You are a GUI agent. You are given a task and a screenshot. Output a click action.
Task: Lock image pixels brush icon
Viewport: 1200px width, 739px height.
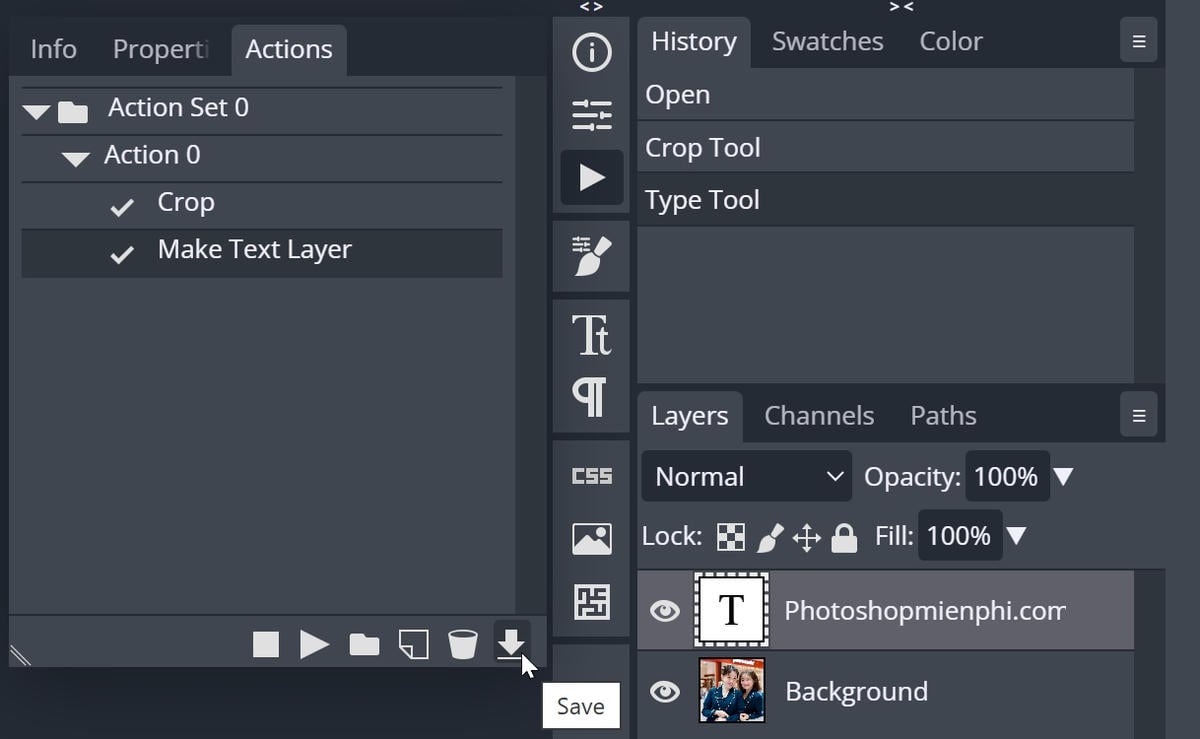click(x=769, y=538)
